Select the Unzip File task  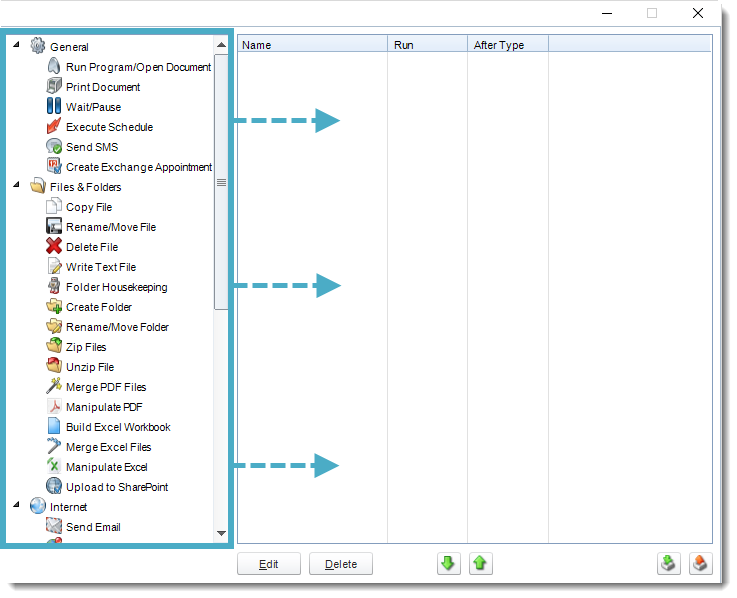click(x=90, y=367)
